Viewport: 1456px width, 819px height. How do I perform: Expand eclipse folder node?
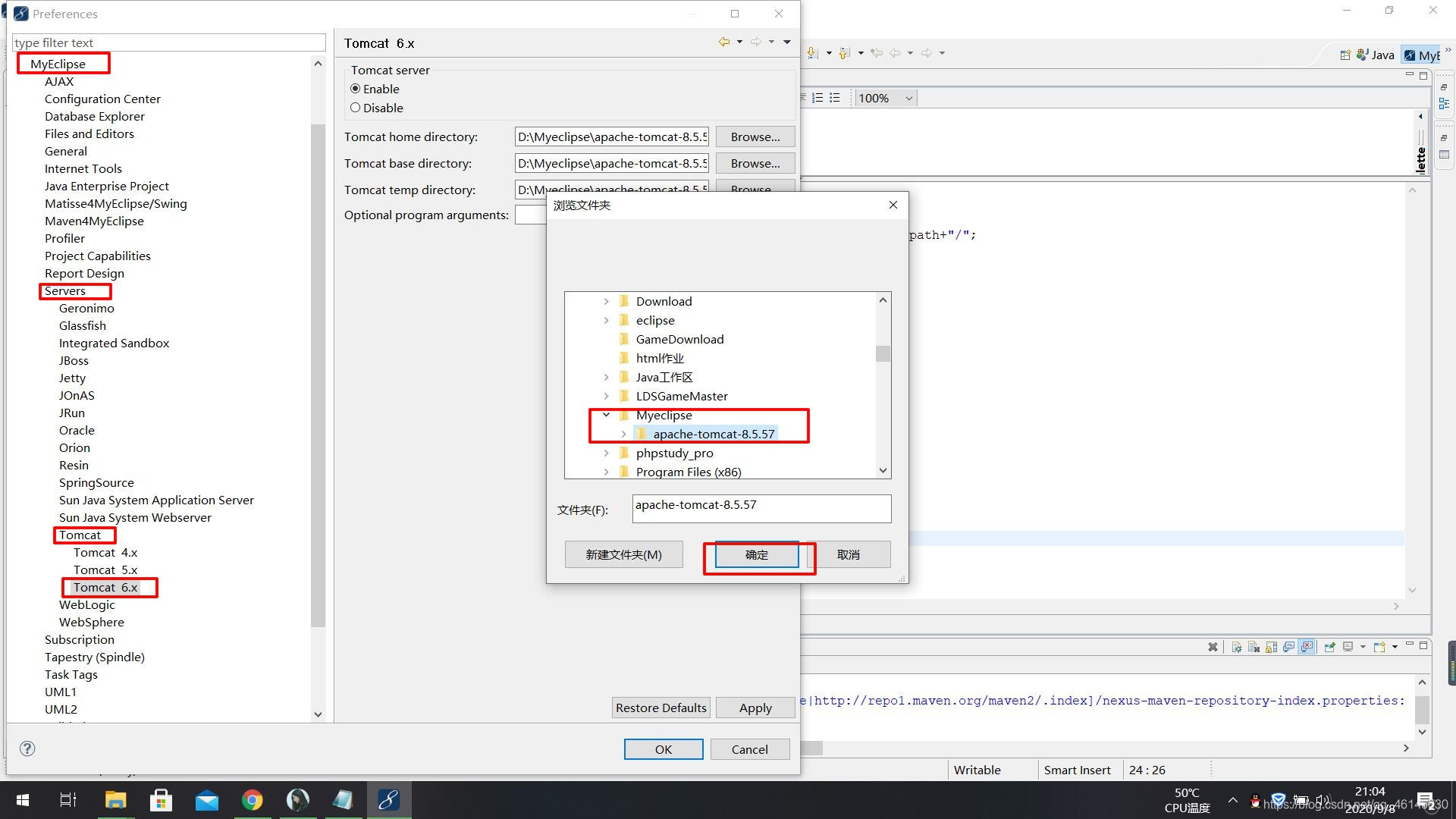(x=606, y=320)
